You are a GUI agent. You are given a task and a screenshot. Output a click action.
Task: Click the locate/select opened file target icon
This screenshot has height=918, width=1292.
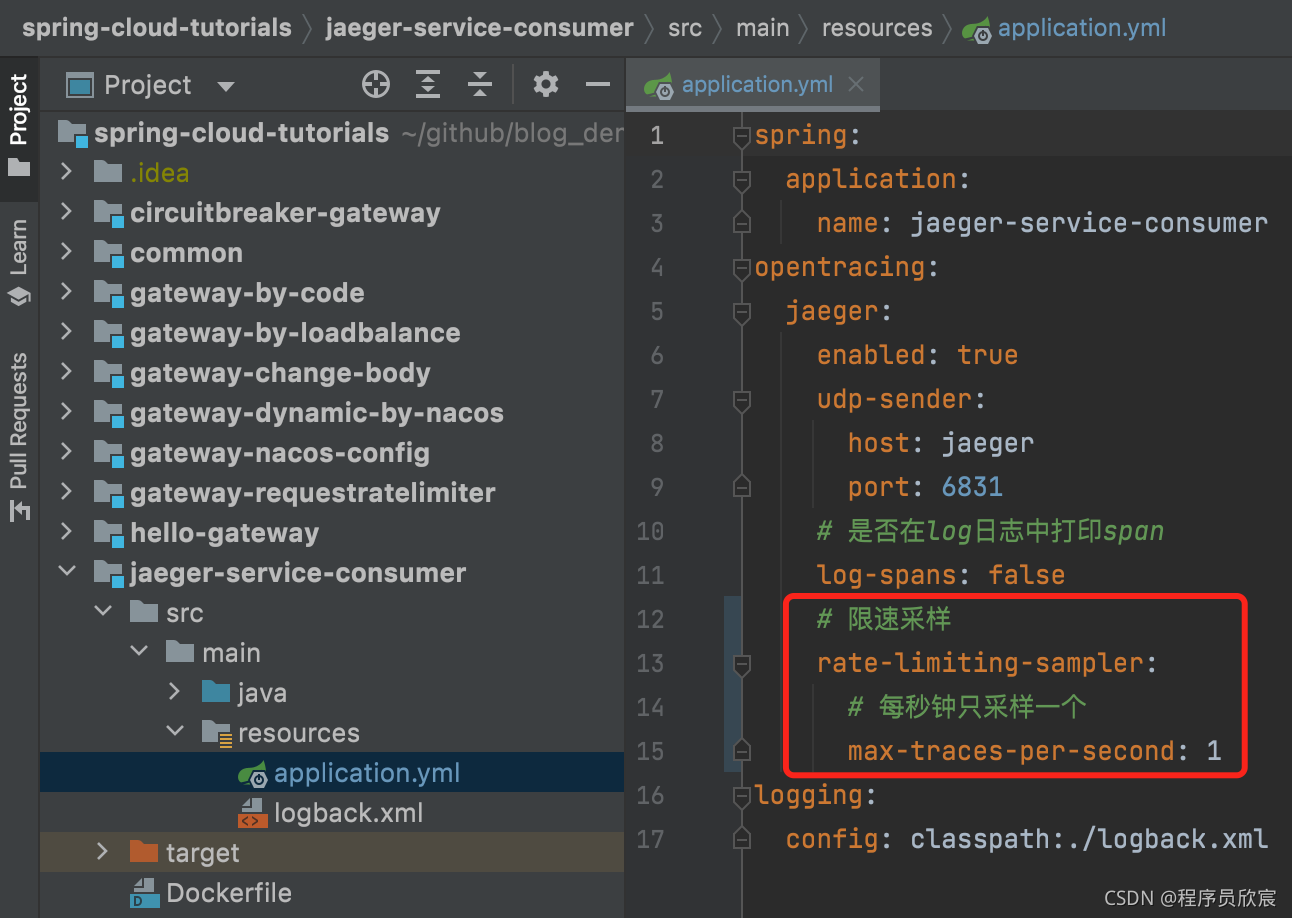(x=376, y=85)
